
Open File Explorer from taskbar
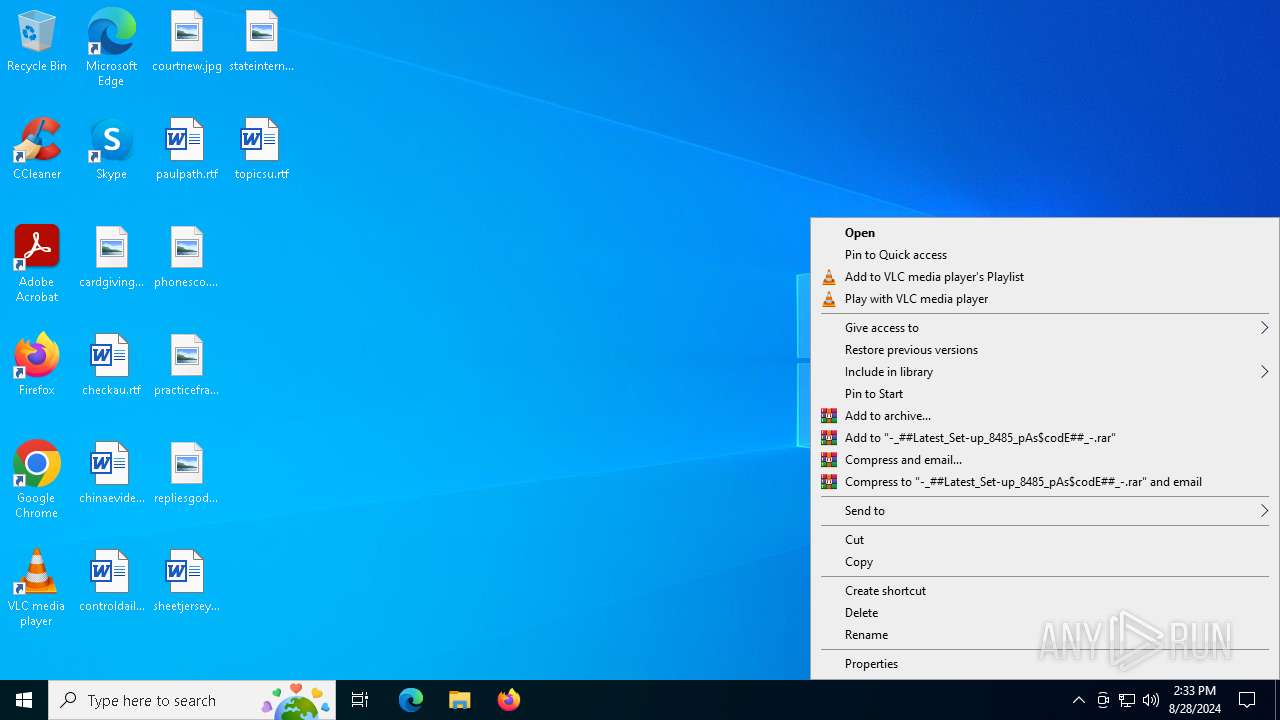point(460,700)
